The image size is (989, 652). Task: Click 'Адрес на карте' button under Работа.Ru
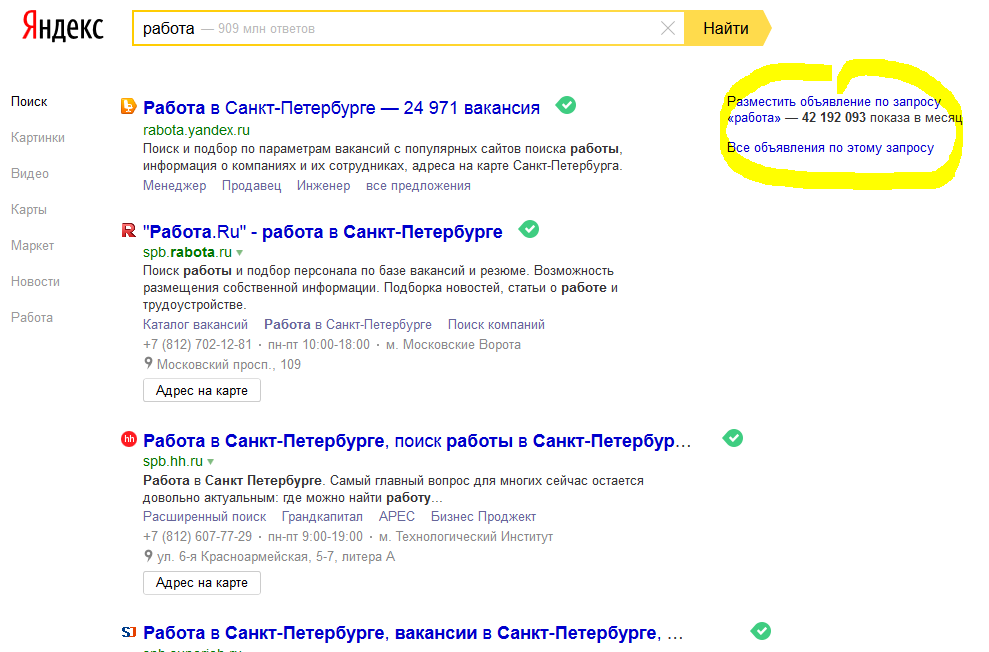[x=202, y=390]
